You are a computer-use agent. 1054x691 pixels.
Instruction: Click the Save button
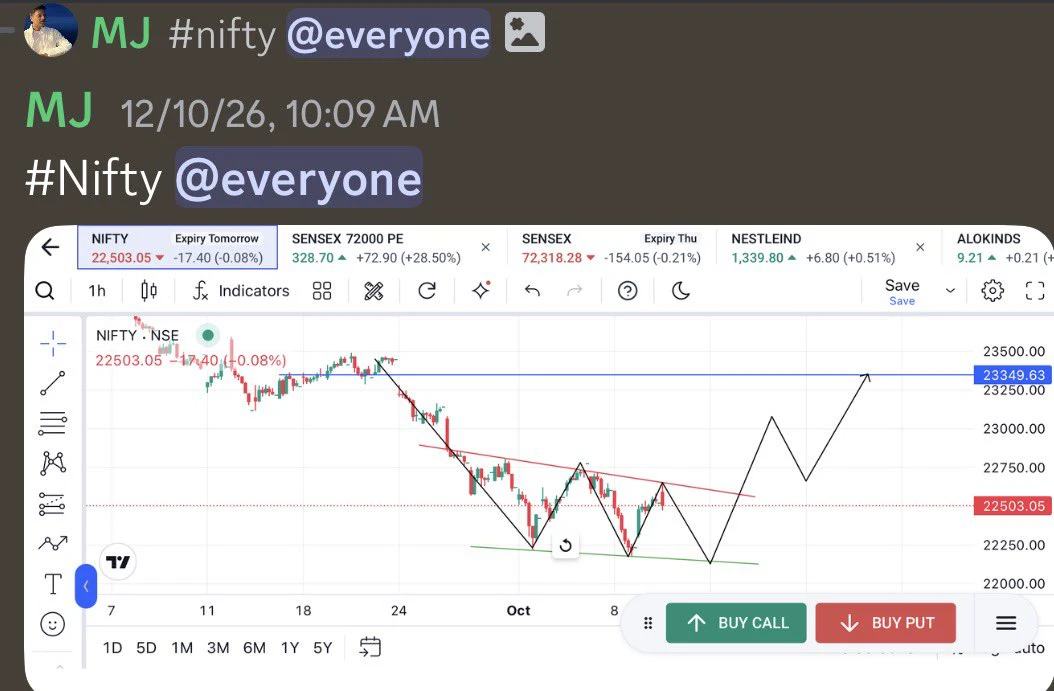click(902, 292)
